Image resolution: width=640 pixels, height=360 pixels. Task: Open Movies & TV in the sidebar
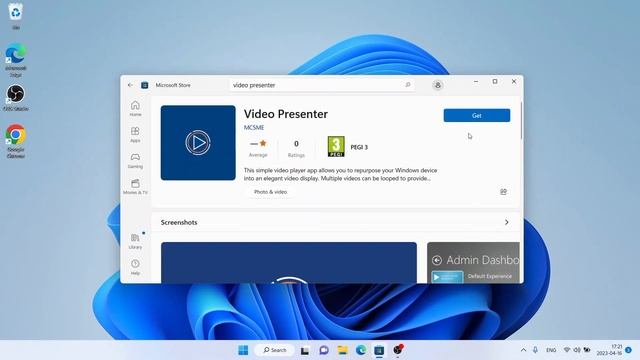coord(135,186)
